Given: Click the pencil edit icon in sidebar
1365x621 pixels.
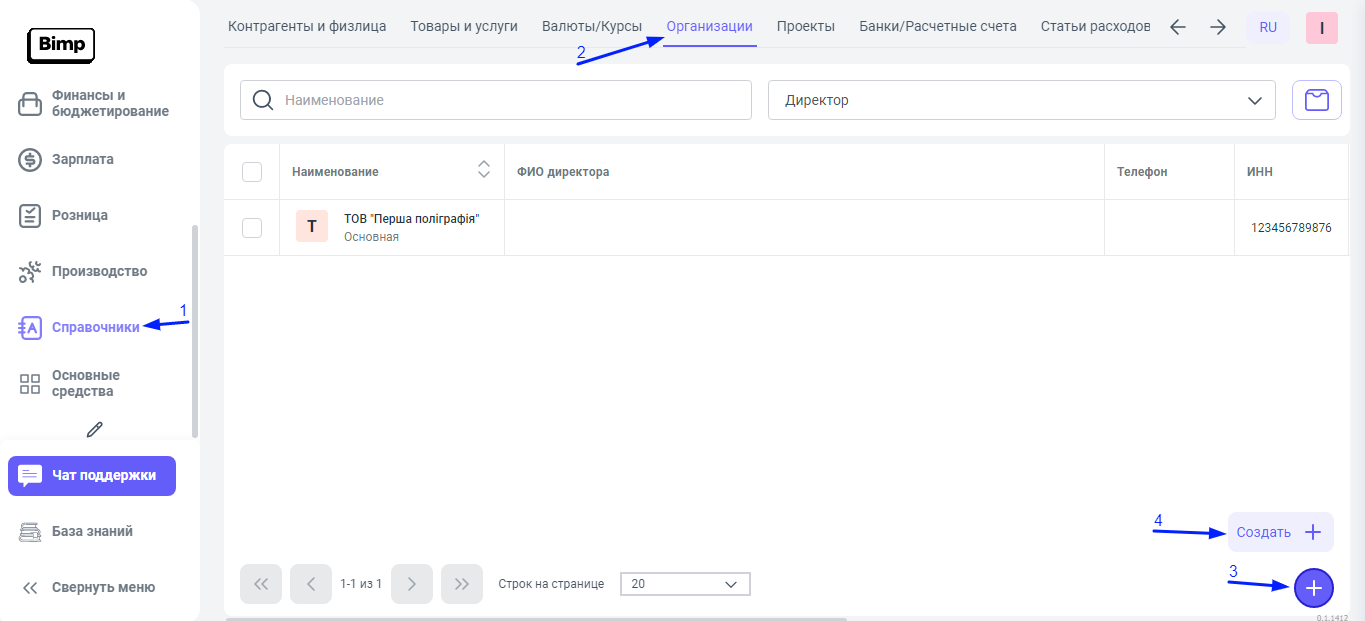Looking at the screenshot, I should point(95,429).
